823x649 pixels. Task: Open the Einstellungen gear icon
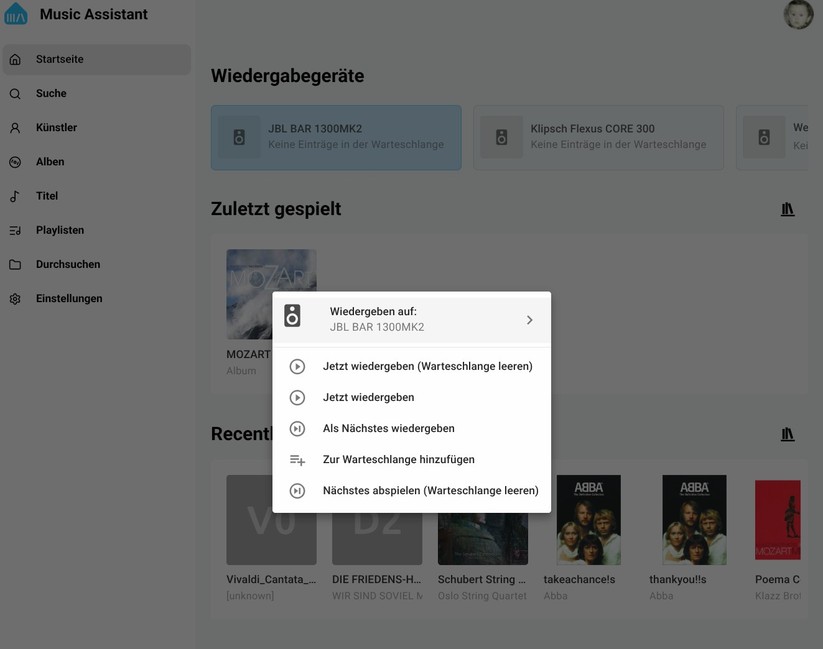click(x=16, y=298)
